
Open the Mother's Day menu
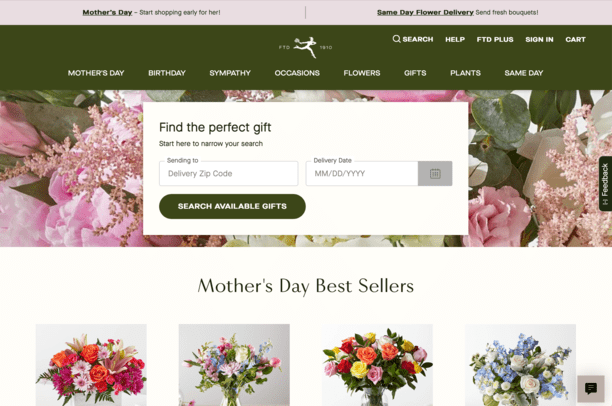tap(96, 73)
